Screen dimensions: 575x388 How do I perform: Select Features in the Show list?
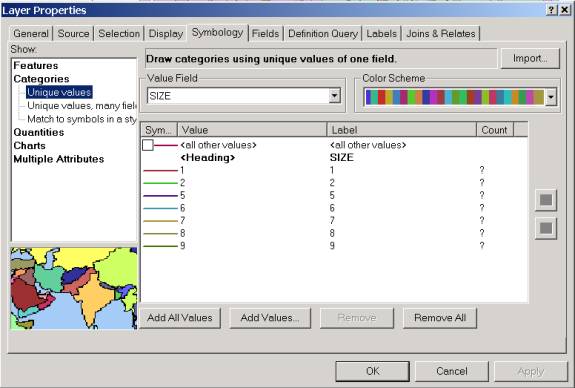pos(36,66)
